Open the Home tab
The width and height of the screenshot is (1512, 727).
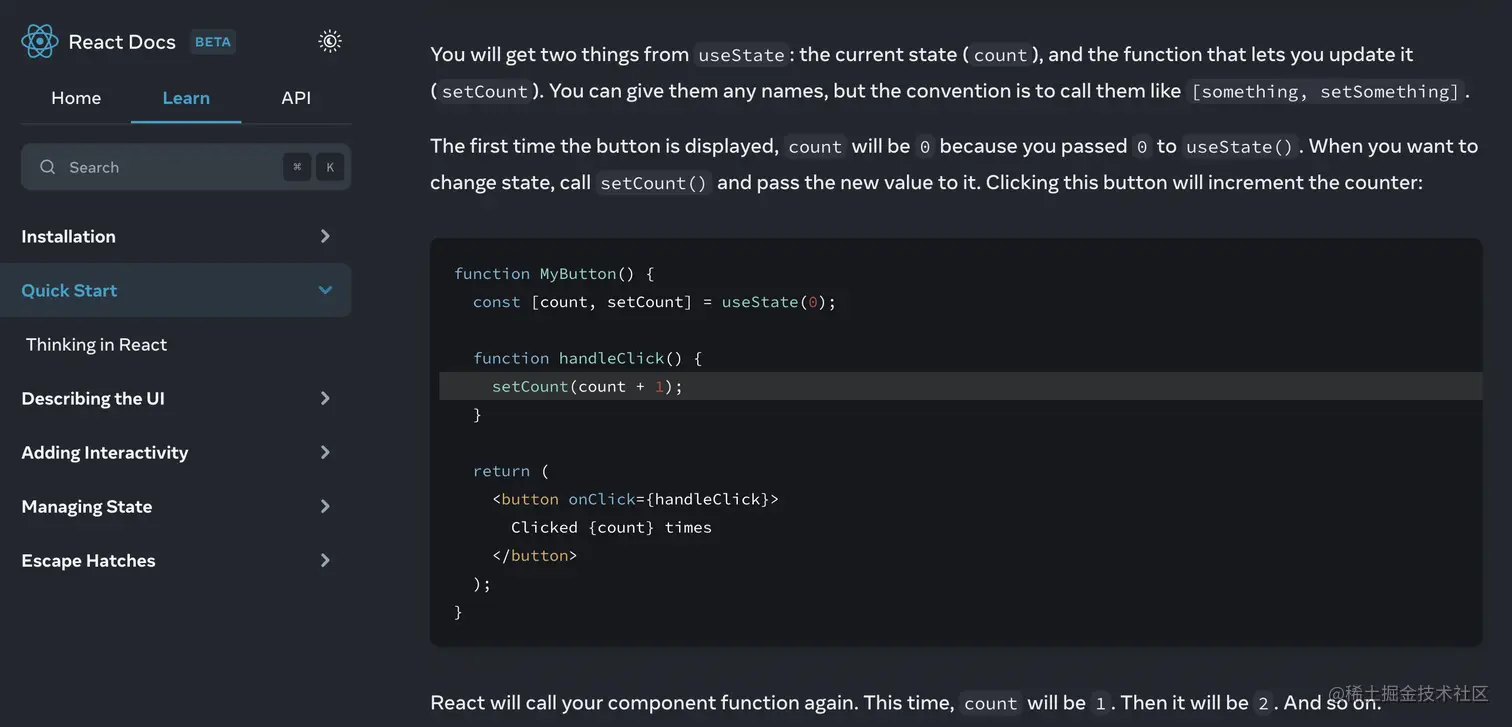[76, 98]
